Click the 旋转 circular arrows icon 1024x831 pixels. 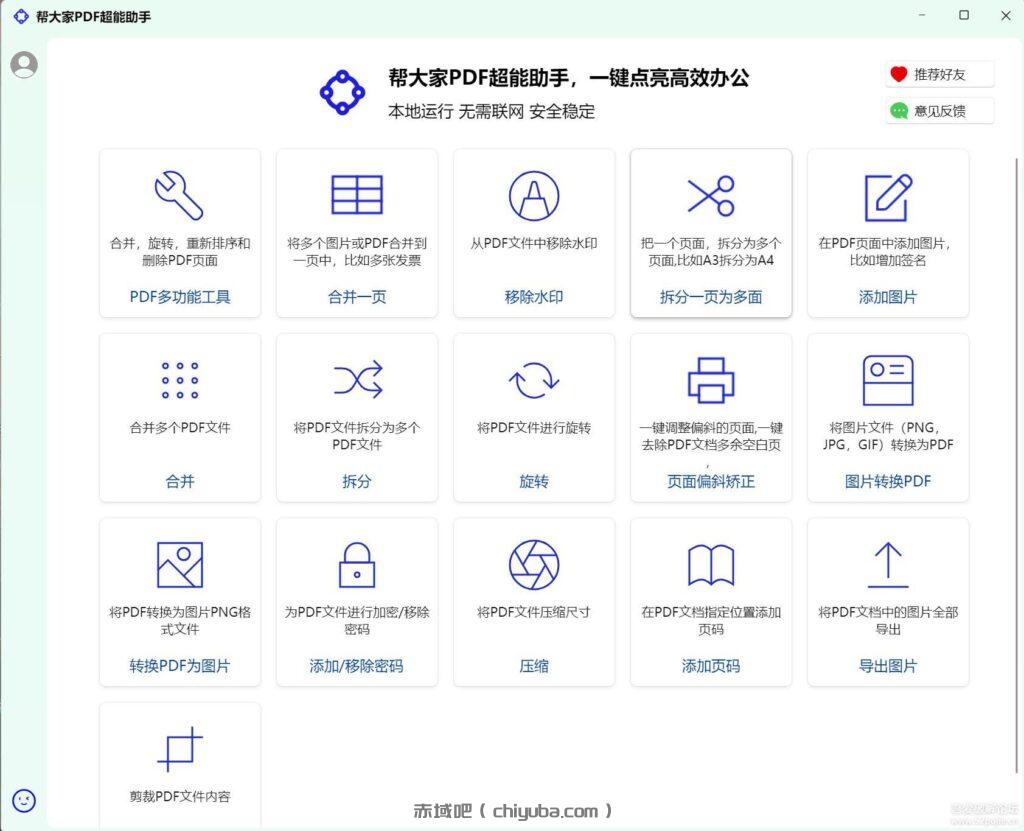(x=533, y=378)
